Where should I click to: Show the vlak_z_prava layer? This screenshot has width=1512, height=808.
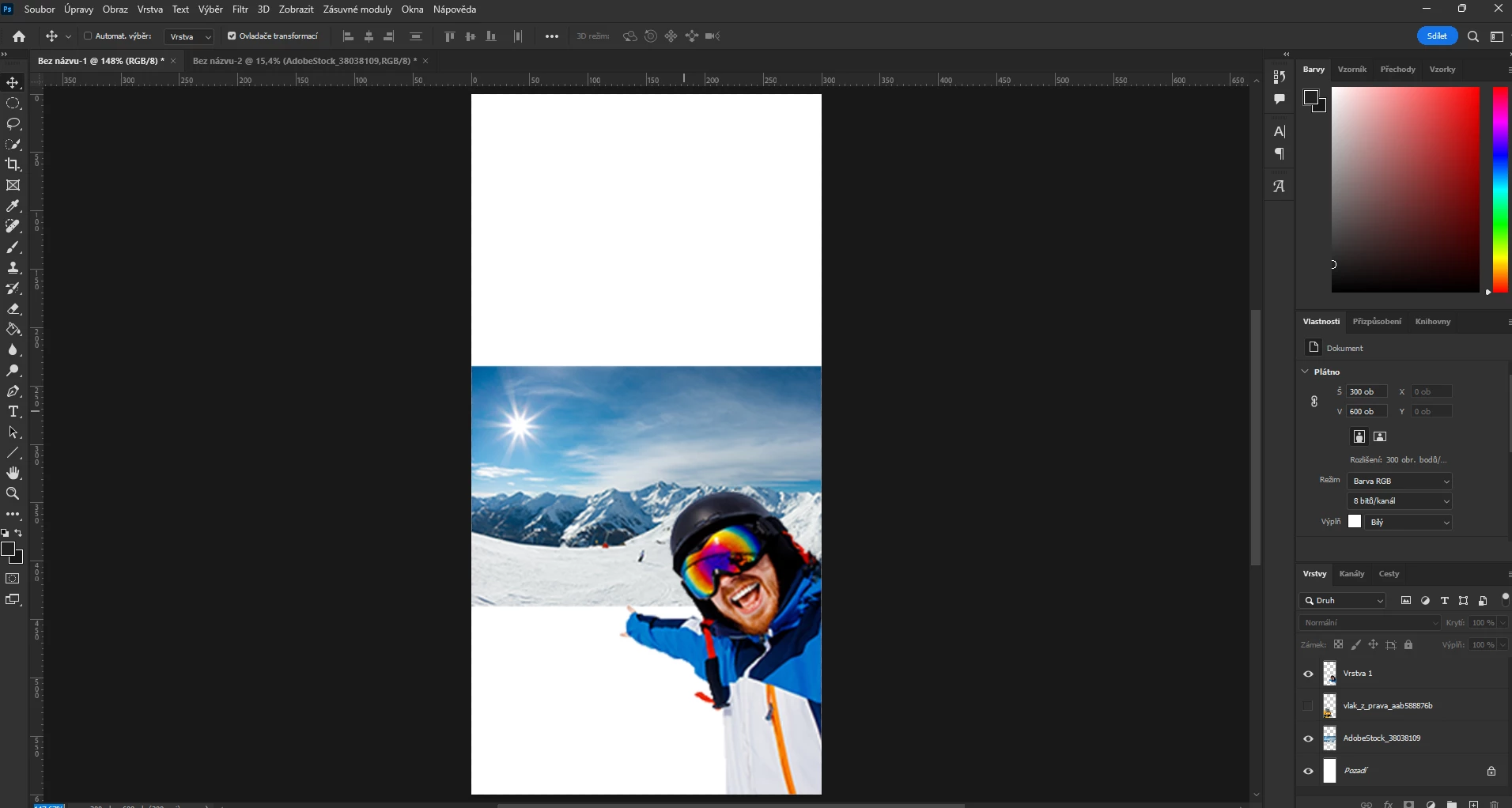click(1308, 706)
